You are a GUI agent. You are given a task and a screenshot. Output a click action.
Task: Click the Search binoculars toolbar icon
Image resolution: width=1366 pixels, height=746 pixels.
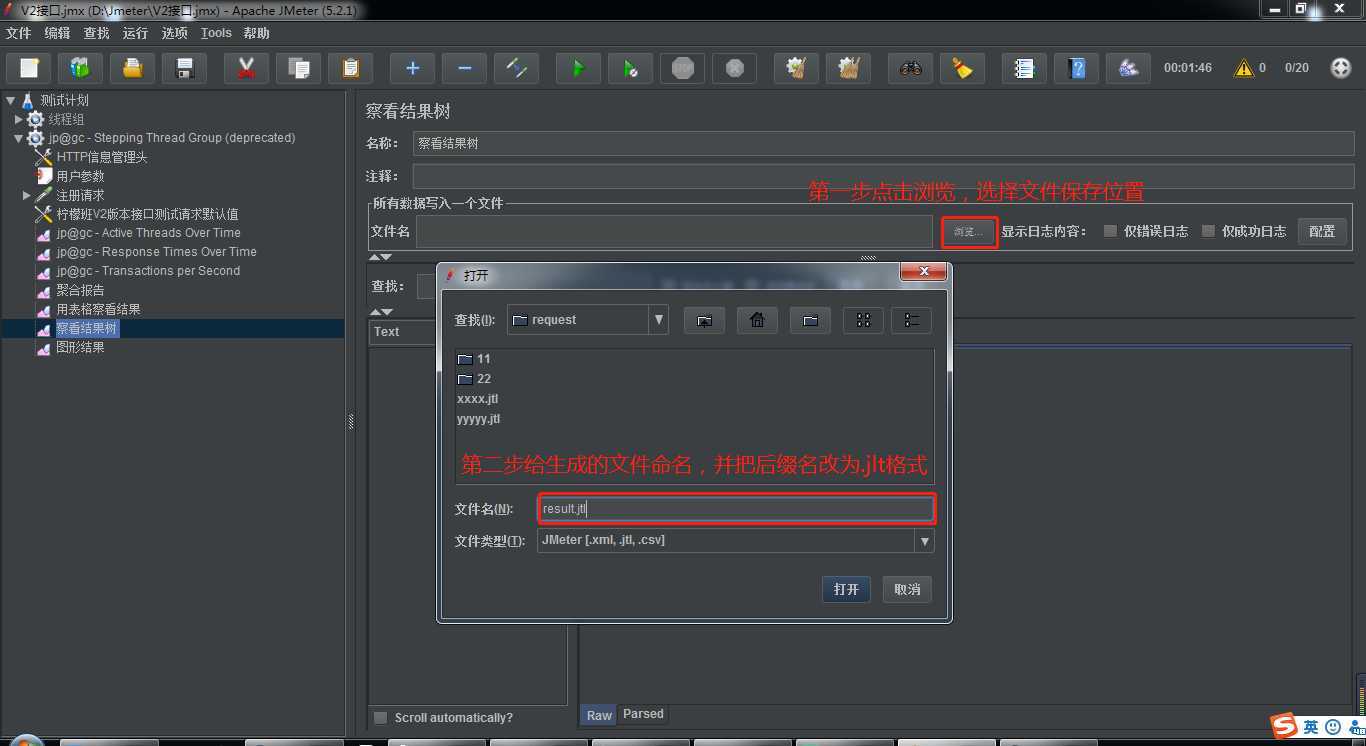pyautogui.click(x=910, y=68)
